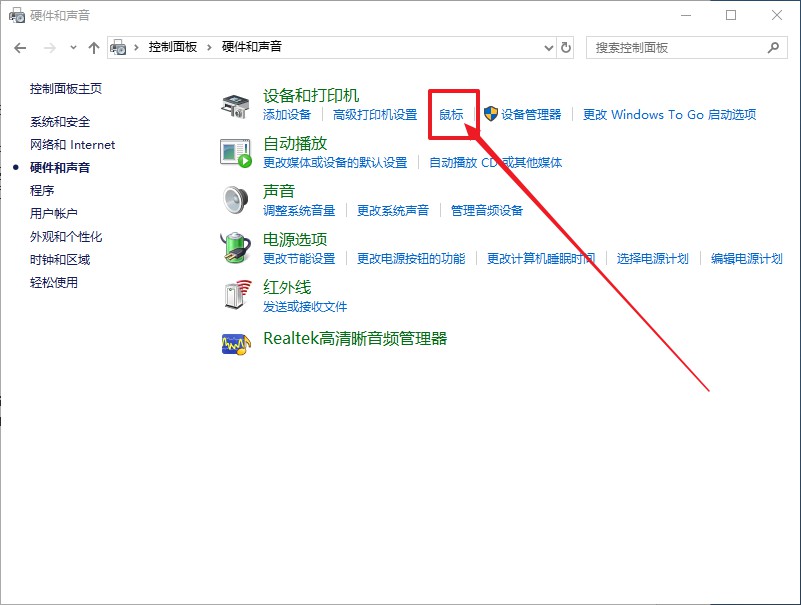Click 发送或接收文件 link
The height and width of the screenshot is (605, 801).
(305, 307)
